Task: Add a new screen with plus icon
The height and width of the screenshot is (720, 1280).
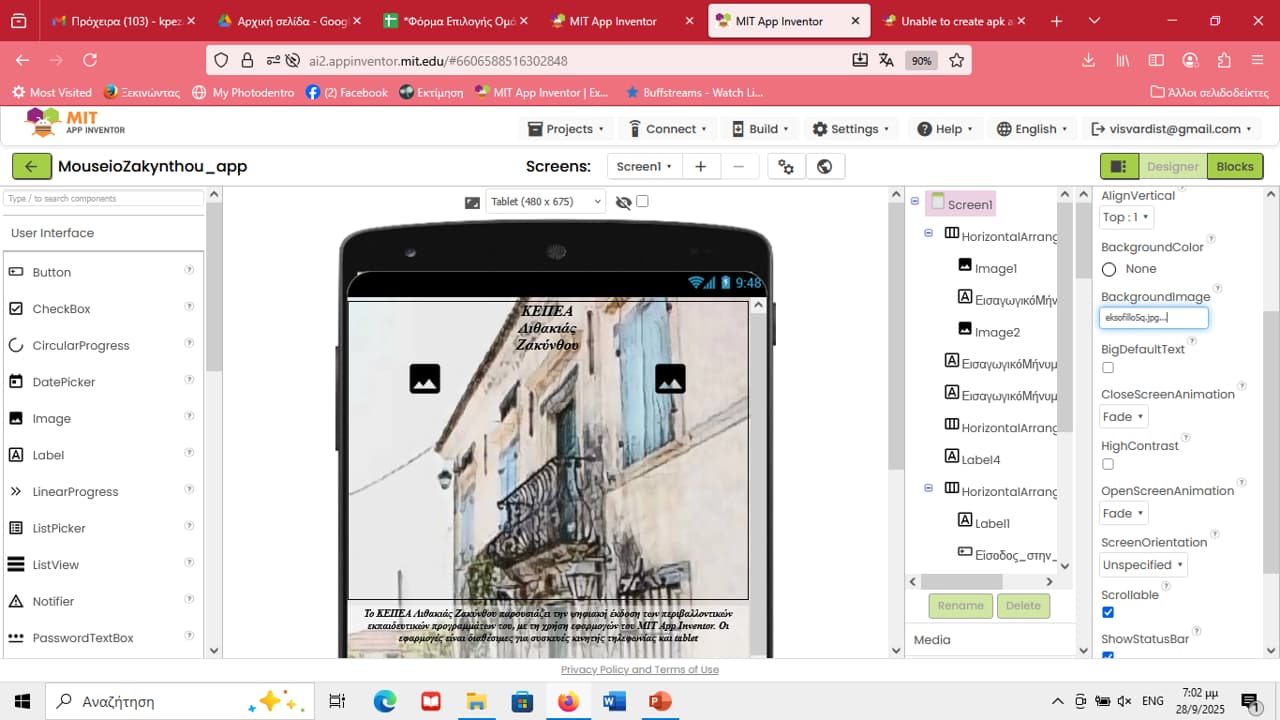Action: pos(701,167)
